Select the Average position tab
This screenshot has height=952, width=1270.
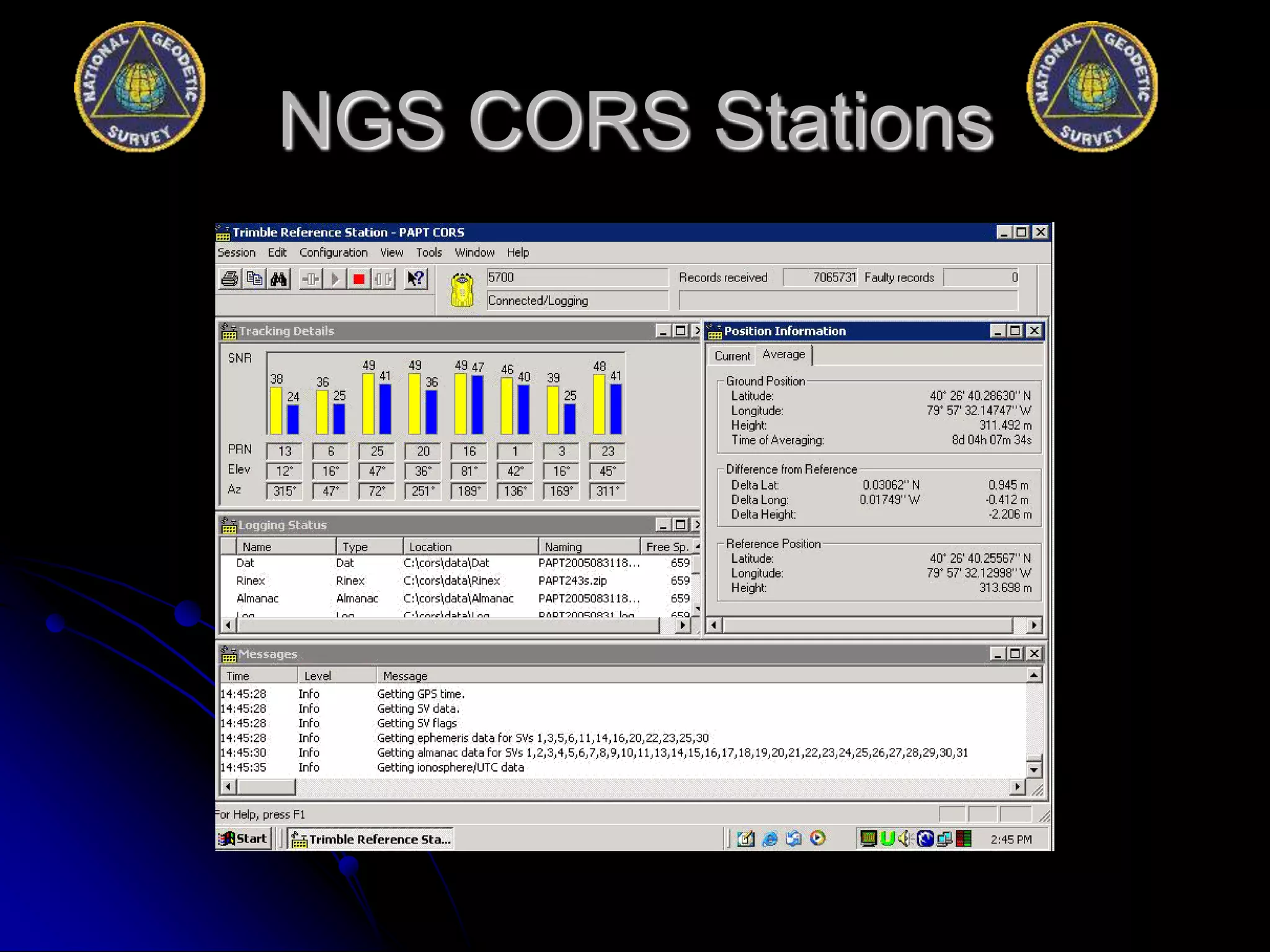point(784,355)
